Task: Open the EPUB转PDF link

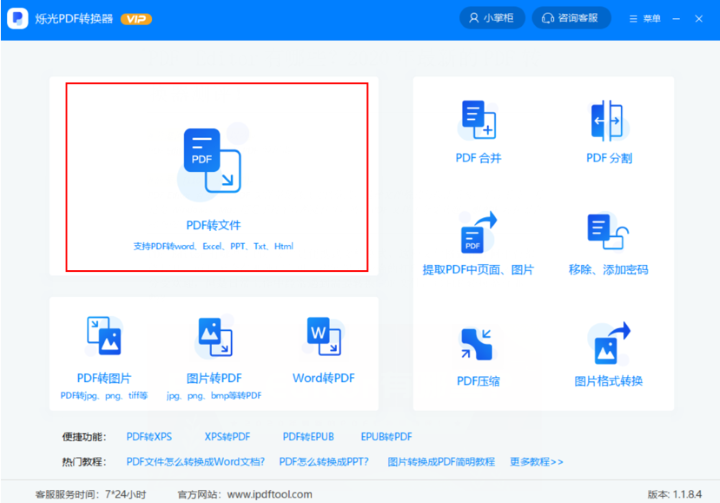Action: click(x=386, y=437)
